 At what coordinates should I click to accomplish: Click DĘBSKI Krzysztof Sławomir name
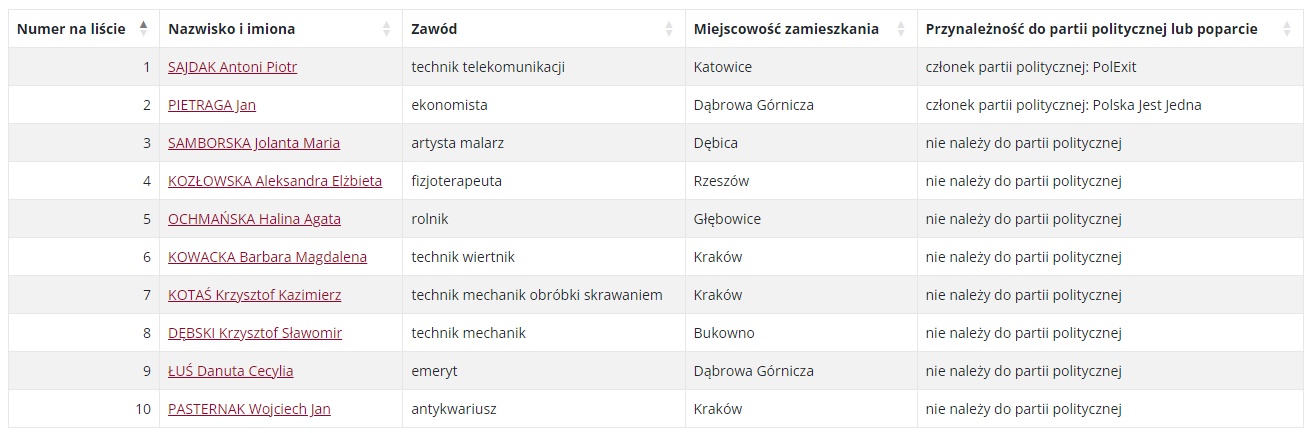(x=255, y=333)
